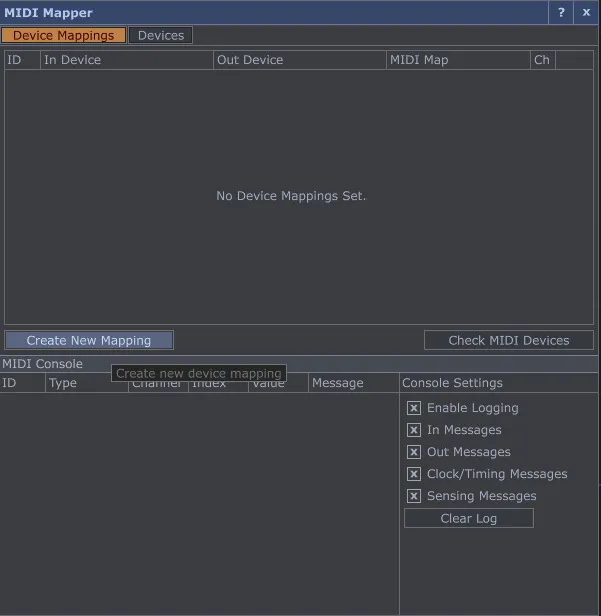Click the Message column in MIDI Console
The width and height of the screenshot is (601, 616).
(x=354, y=383)
